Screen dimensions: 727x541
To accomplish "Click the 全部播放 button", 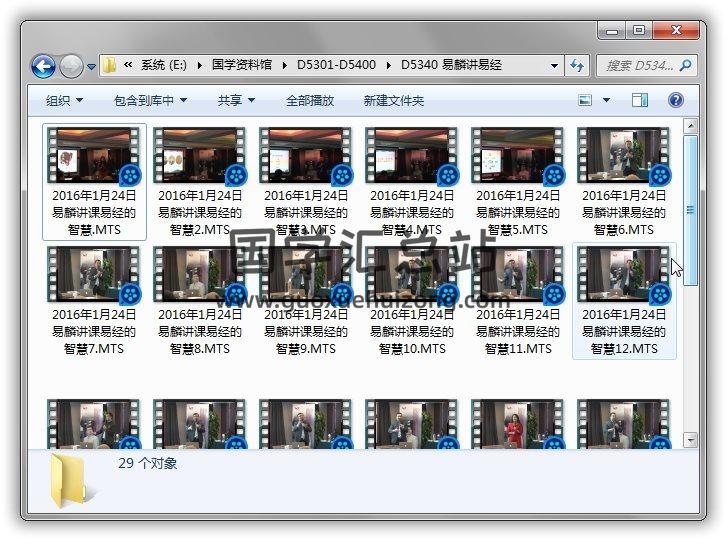I will pyautogui.click(x=310, y=100).
